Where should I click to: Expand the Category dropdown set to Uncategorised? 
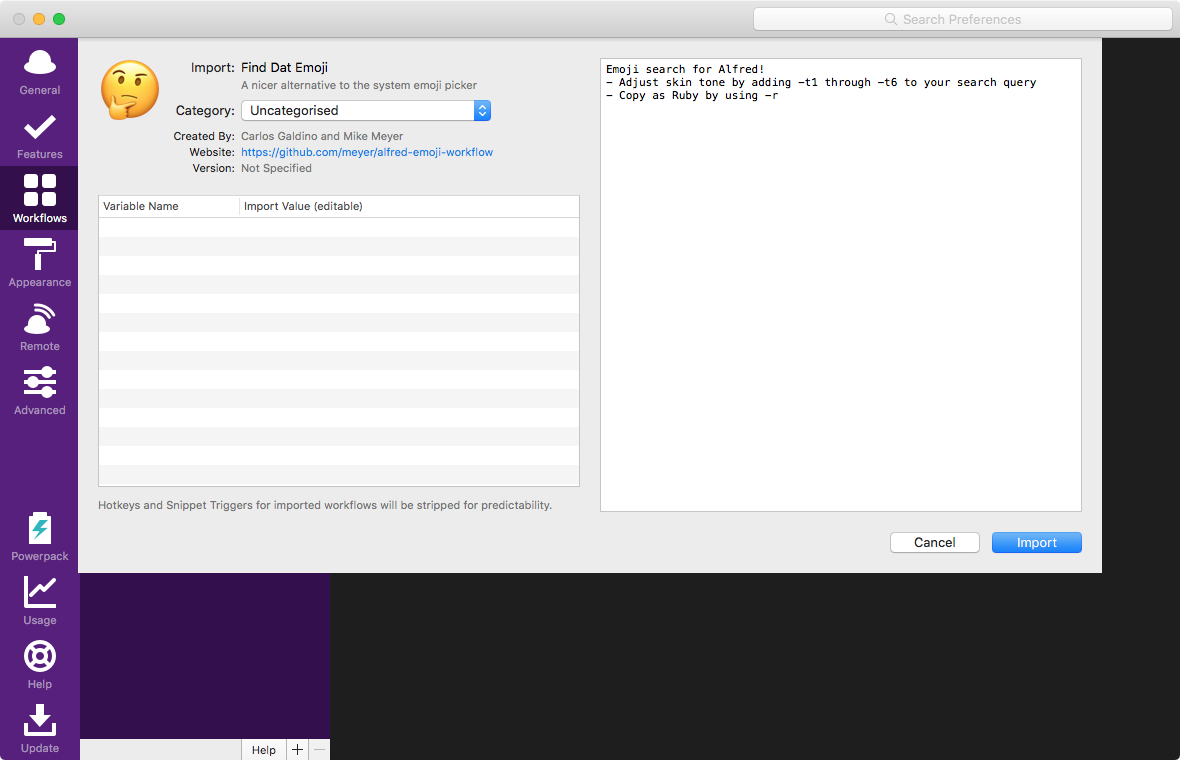point(366,111)
